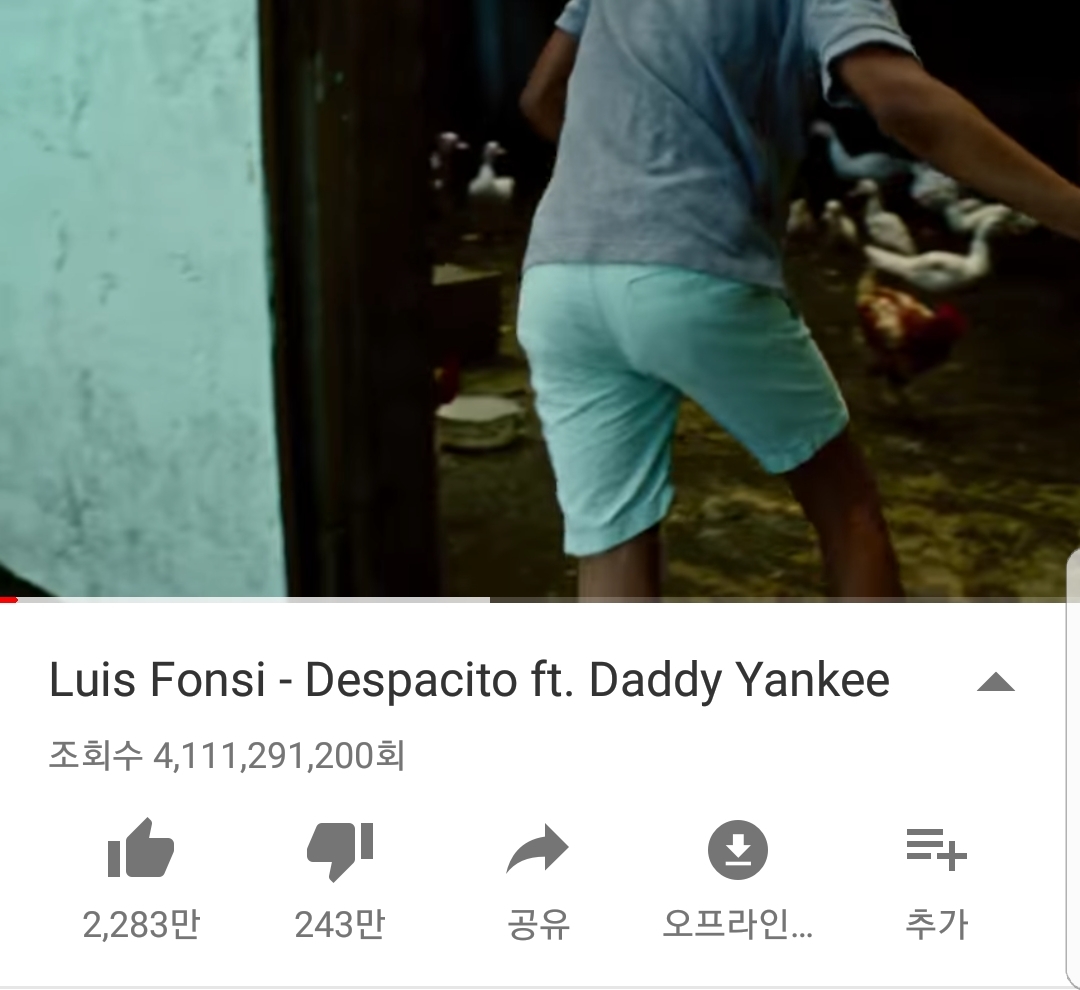Tap the video frame to show controls
The image size is (1080, 990).
(x=540, y=298)
